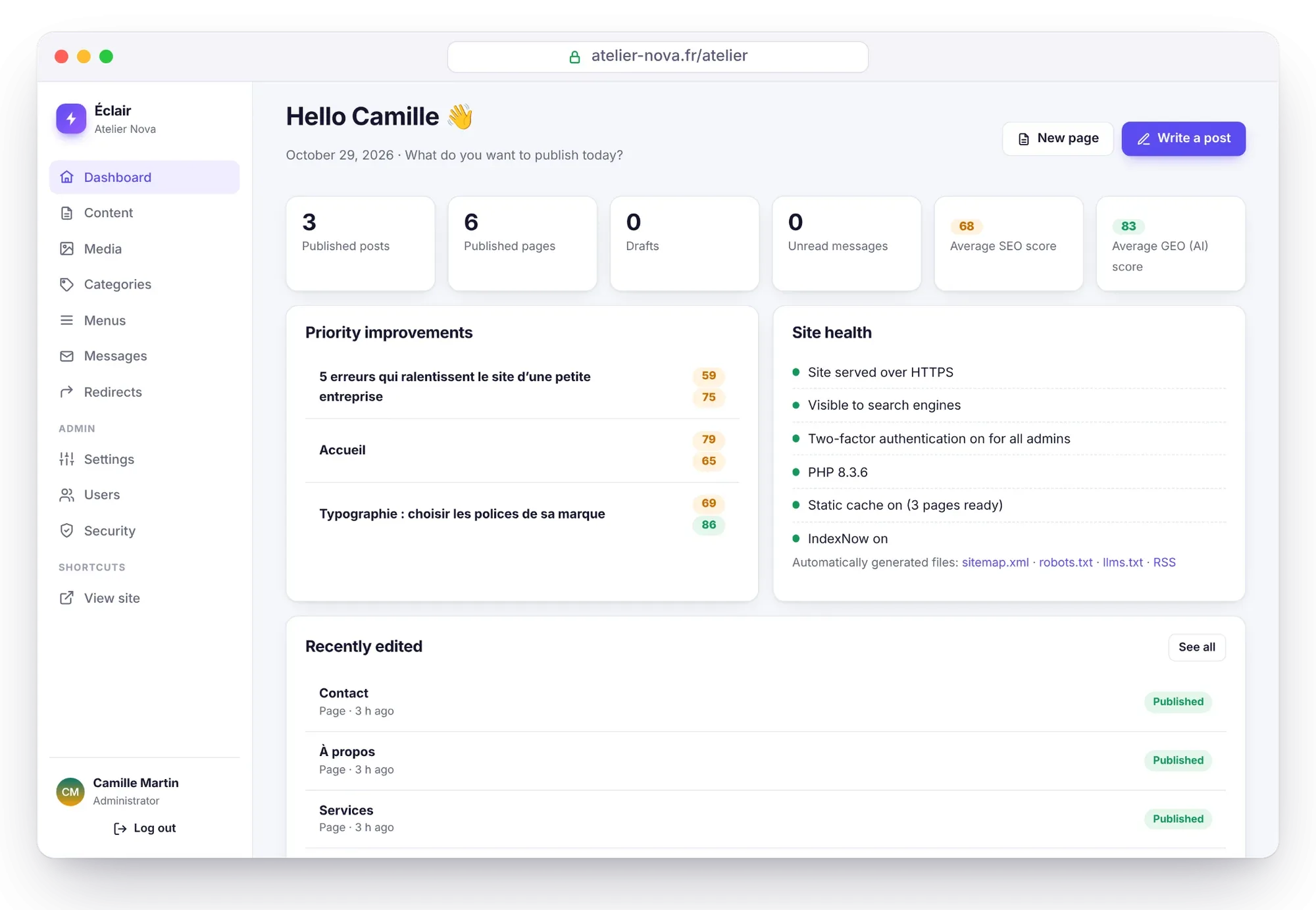Open the À propos page entry
The image size is (1316, 910).
765,761
